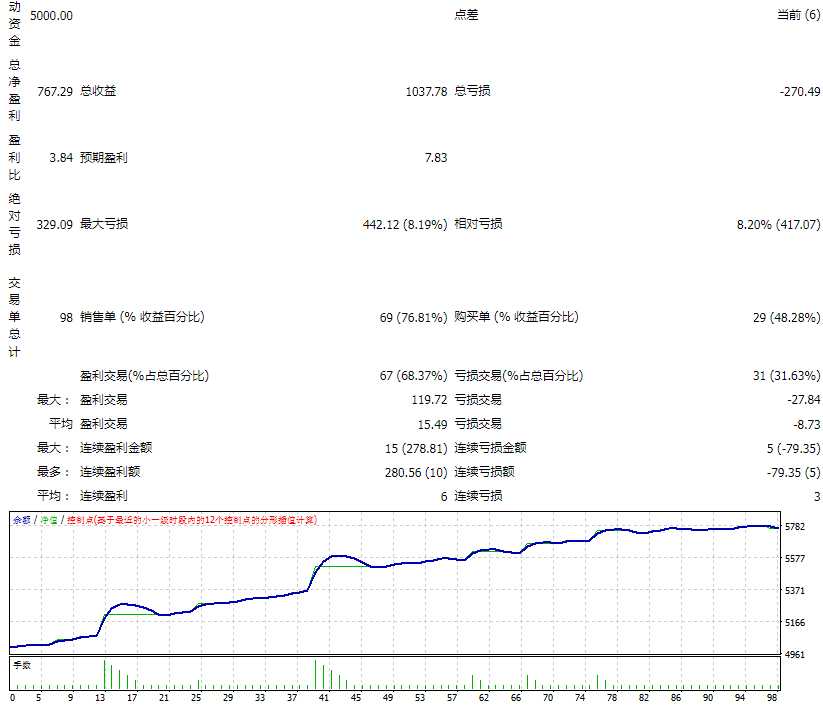Screen dimensions: 823x705
Task: Click the green 净值 legend label
Action: [x=47, y=520]
